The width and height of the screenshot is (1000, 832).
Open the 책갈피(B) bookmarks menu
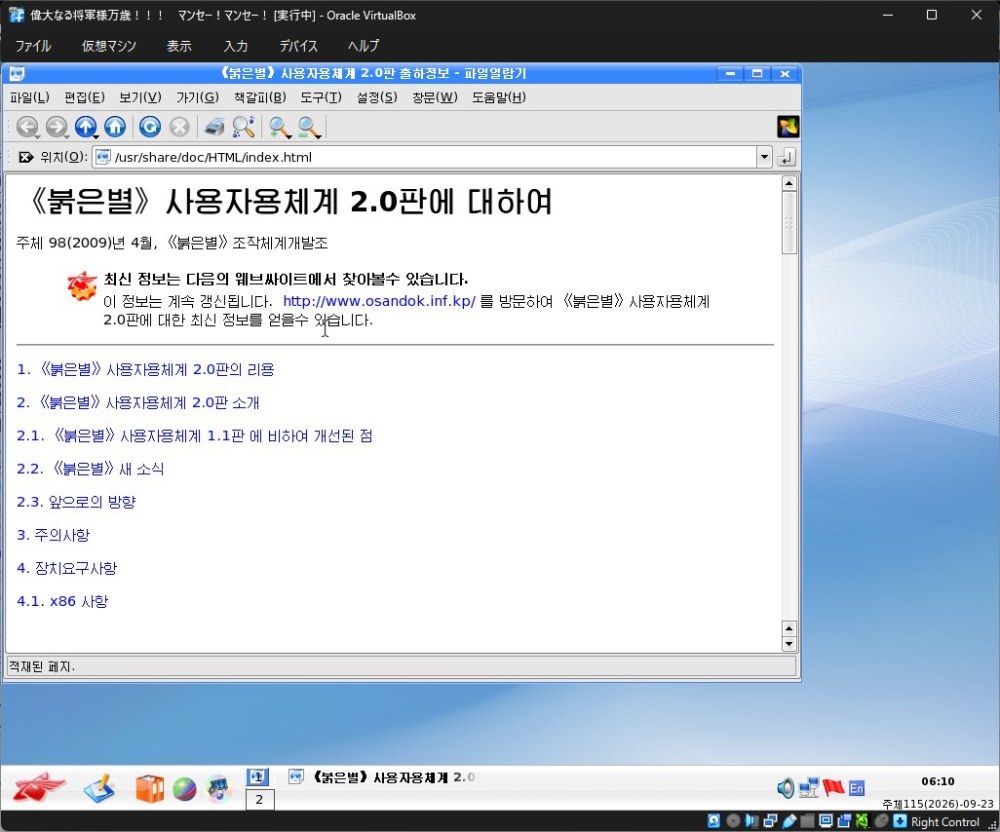[260, 98]
